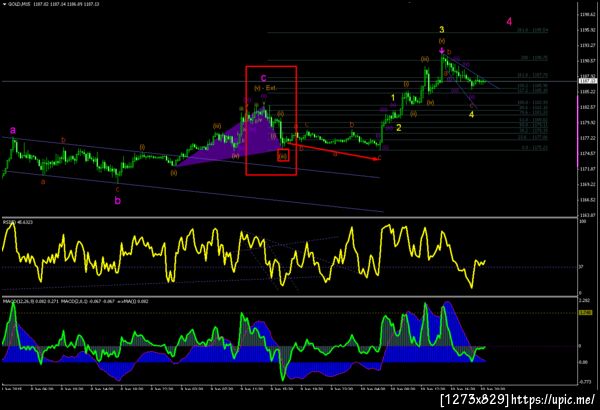Viewport: 600px width, 410px height.
Task: Select the magenta "4" label at top right
Action: pyautogui.click(x=509, y=21)
